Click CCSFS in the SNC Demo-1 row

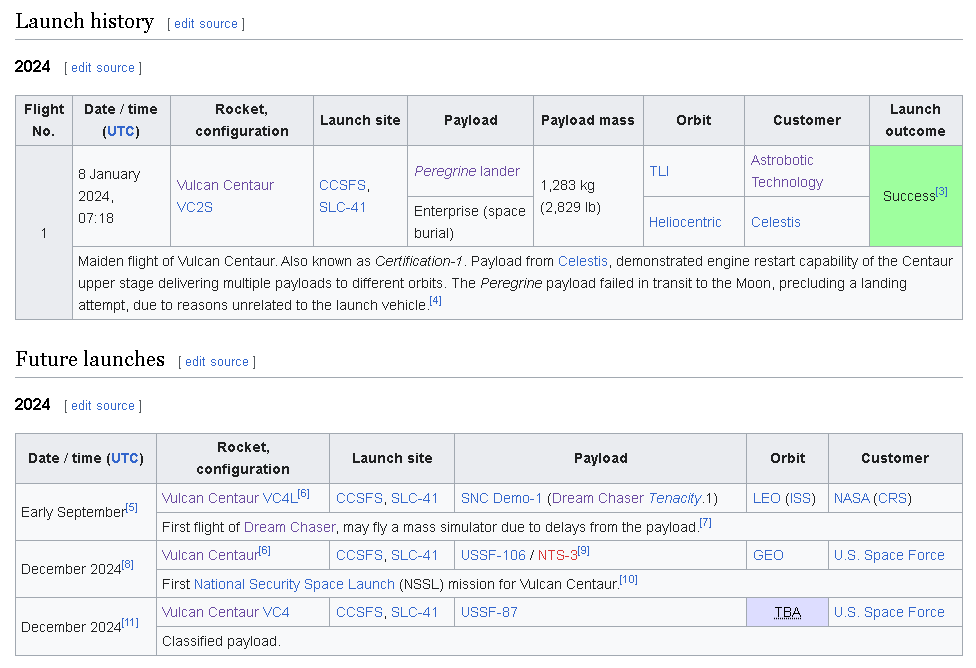[359, 499]
